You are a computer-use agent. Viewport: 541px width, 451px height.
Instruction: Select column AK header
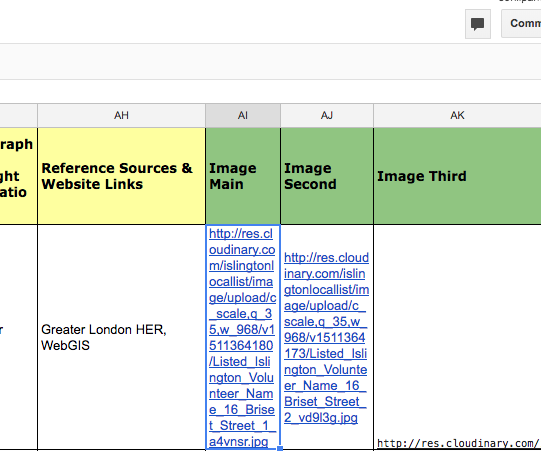pyautogui.click(x=457, y=116)
